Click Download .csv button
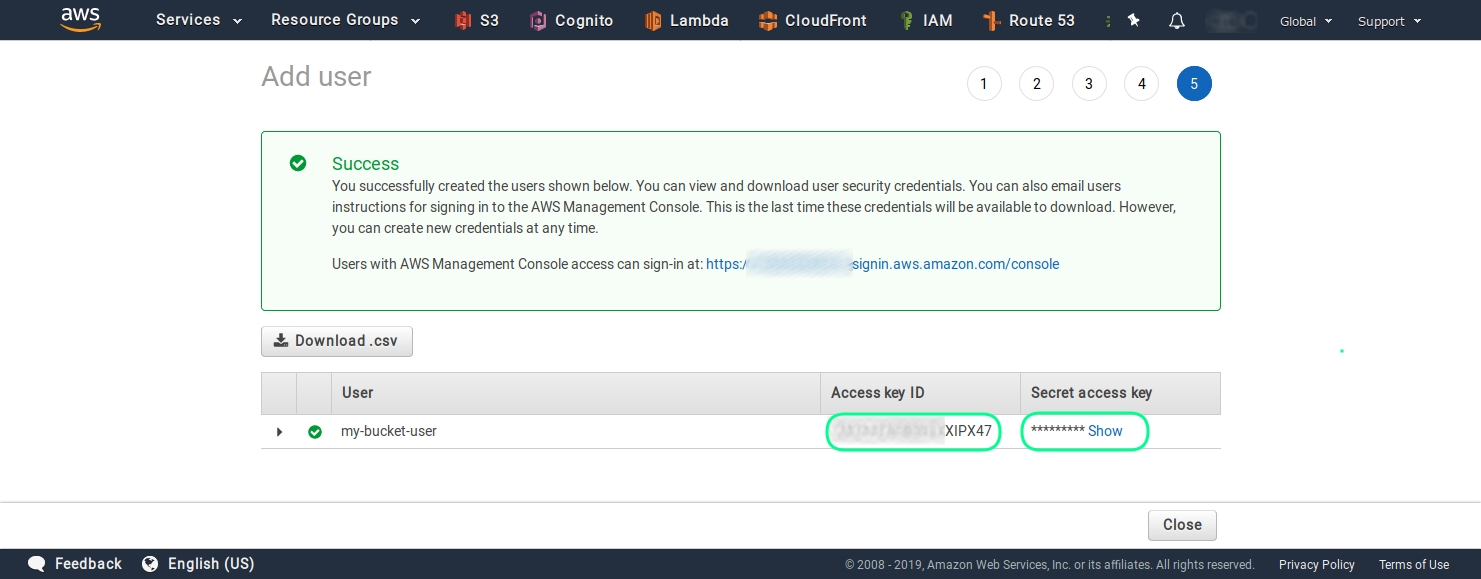The image size is (1481, 579). tap(337, 341)
